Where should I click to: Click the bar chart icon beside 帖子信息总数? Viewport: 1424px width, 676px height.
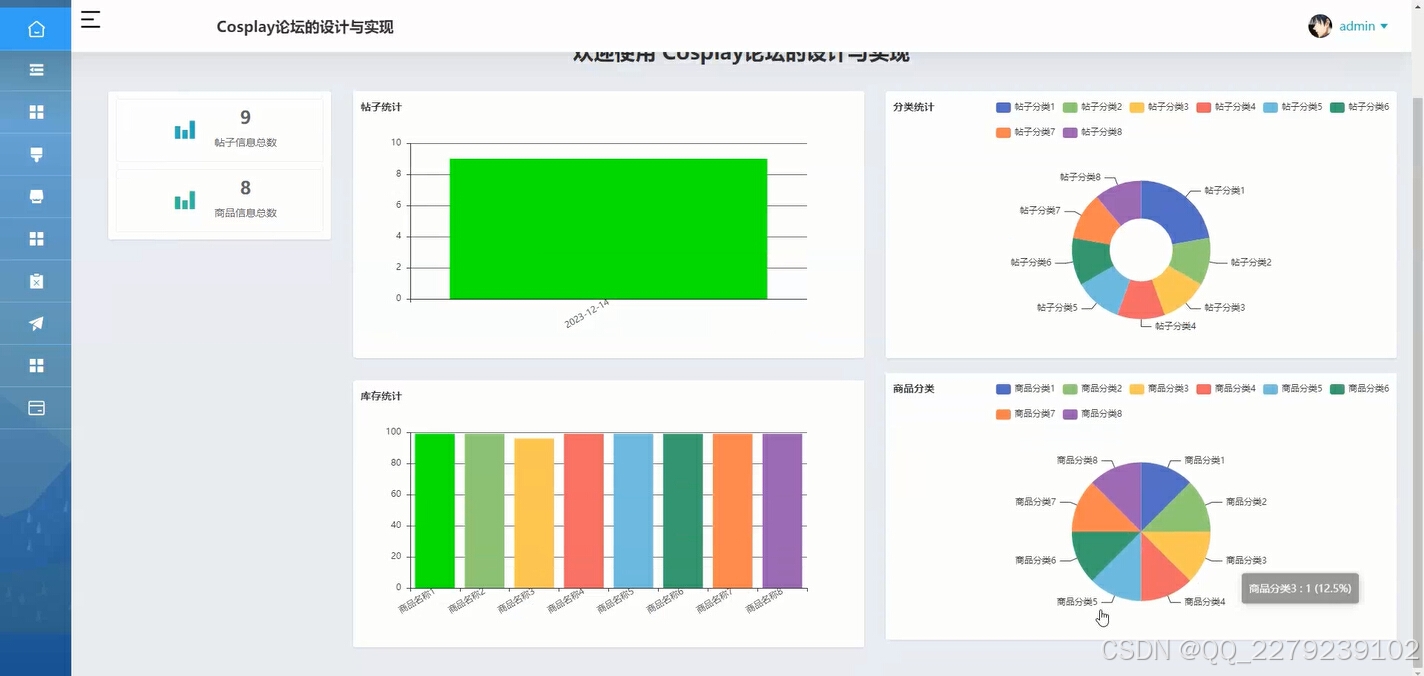[184, 129]
